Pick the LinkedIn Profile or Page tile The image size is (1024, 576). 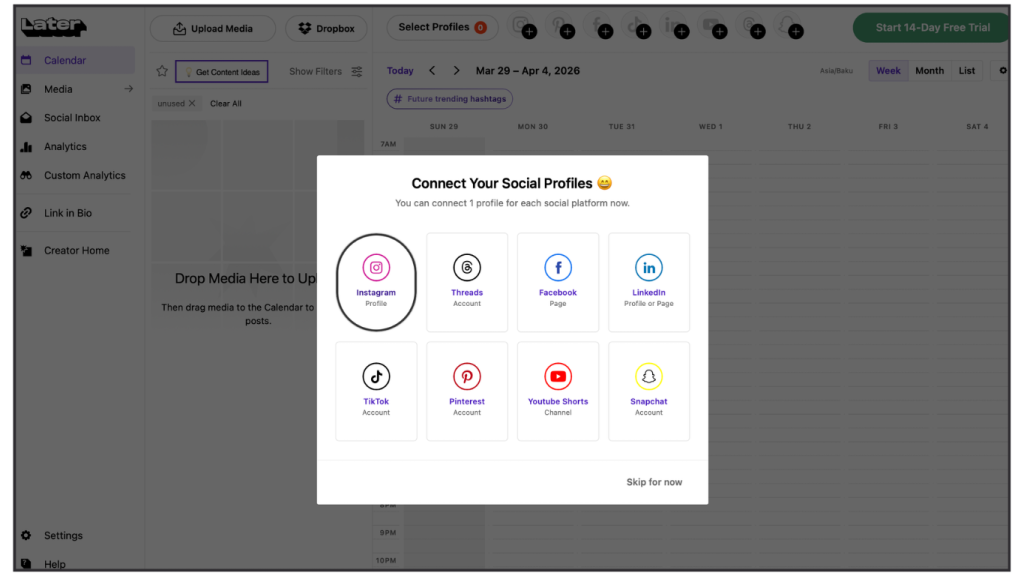(649, 281)
